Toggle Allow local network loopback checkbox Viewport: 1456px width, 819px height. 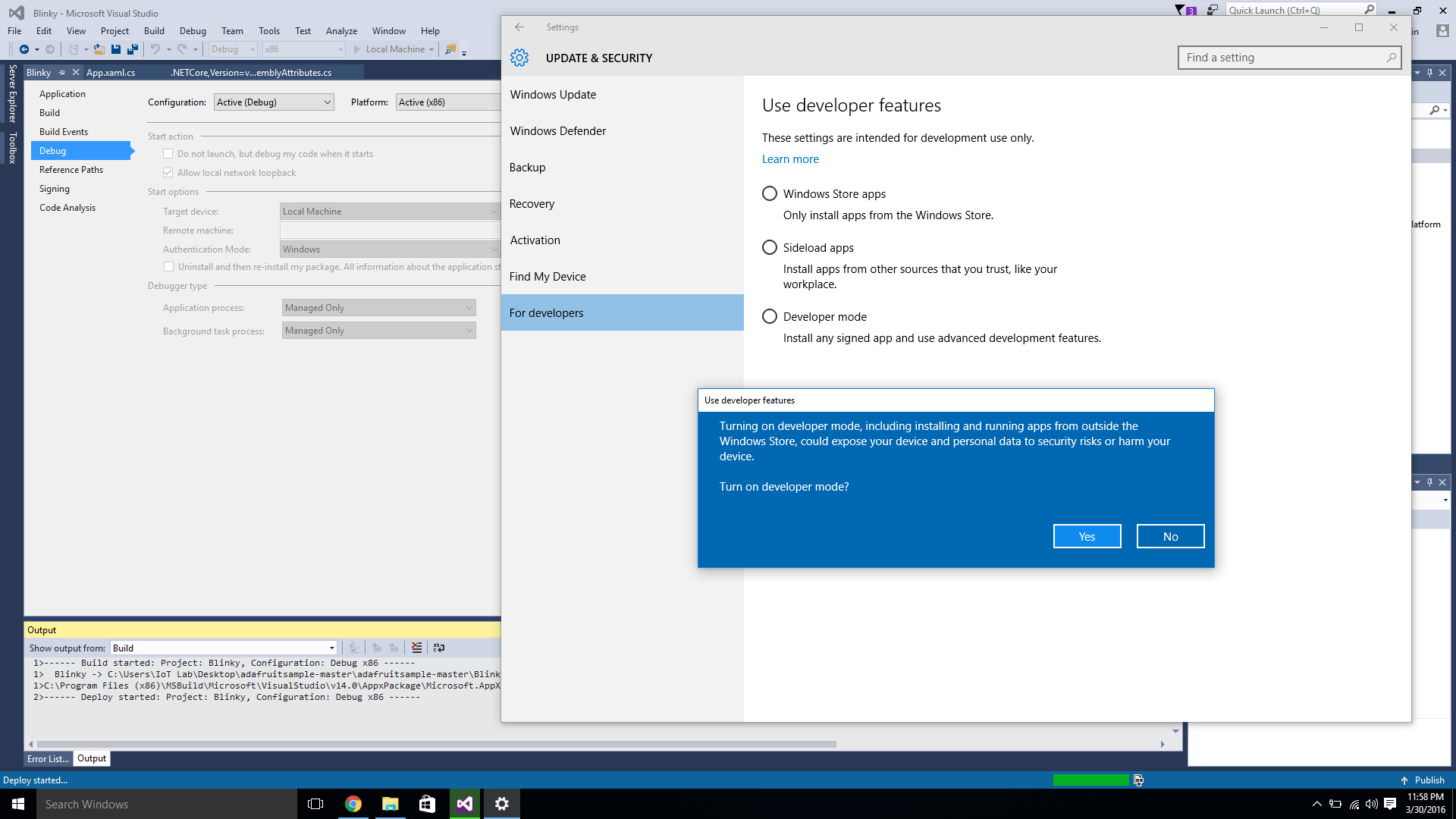click(x=168, y=172)
